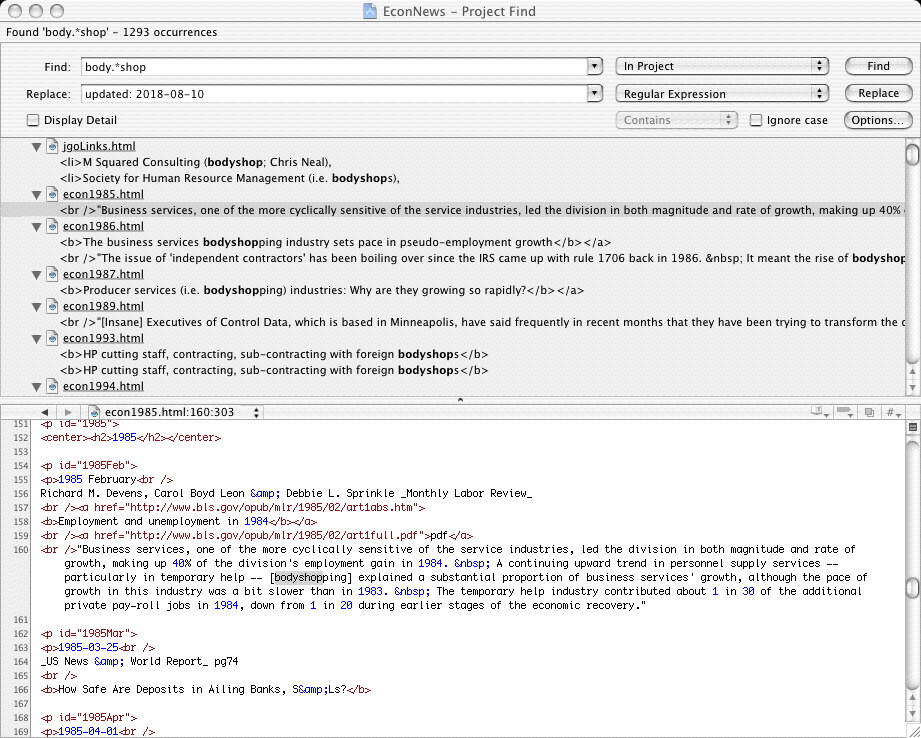Collapse the econ1994.html result group
The image size is (921, 738).
click(x=36, y=387)
